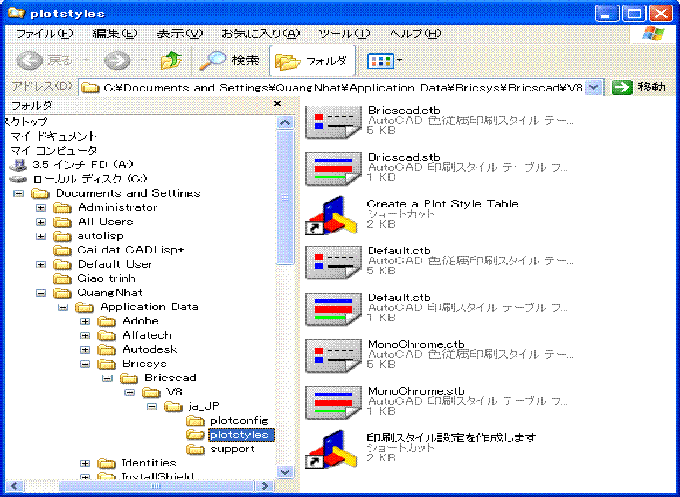680x497 pixels.
Task: Select the Bricscad.ctb file icon
Action: point(333,122)
